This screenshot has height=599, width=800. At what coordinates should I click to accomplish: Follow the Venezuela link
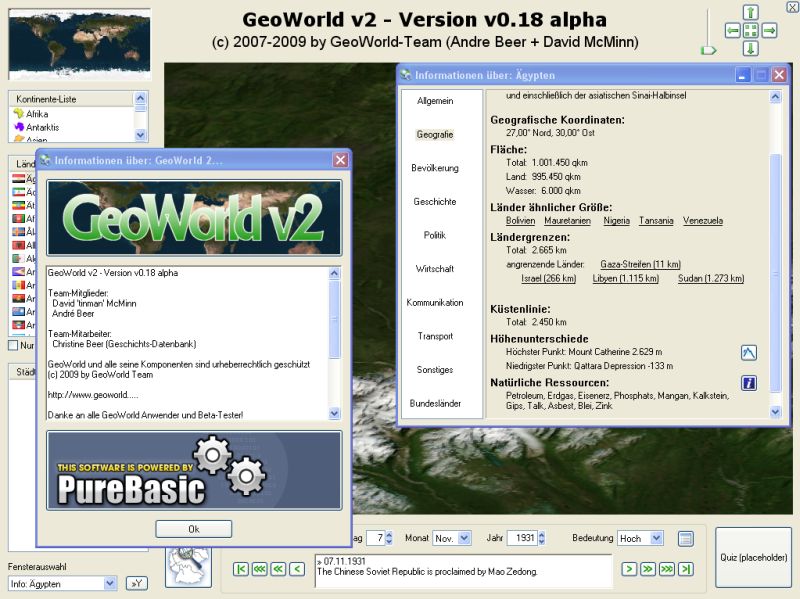coord(703,221)
